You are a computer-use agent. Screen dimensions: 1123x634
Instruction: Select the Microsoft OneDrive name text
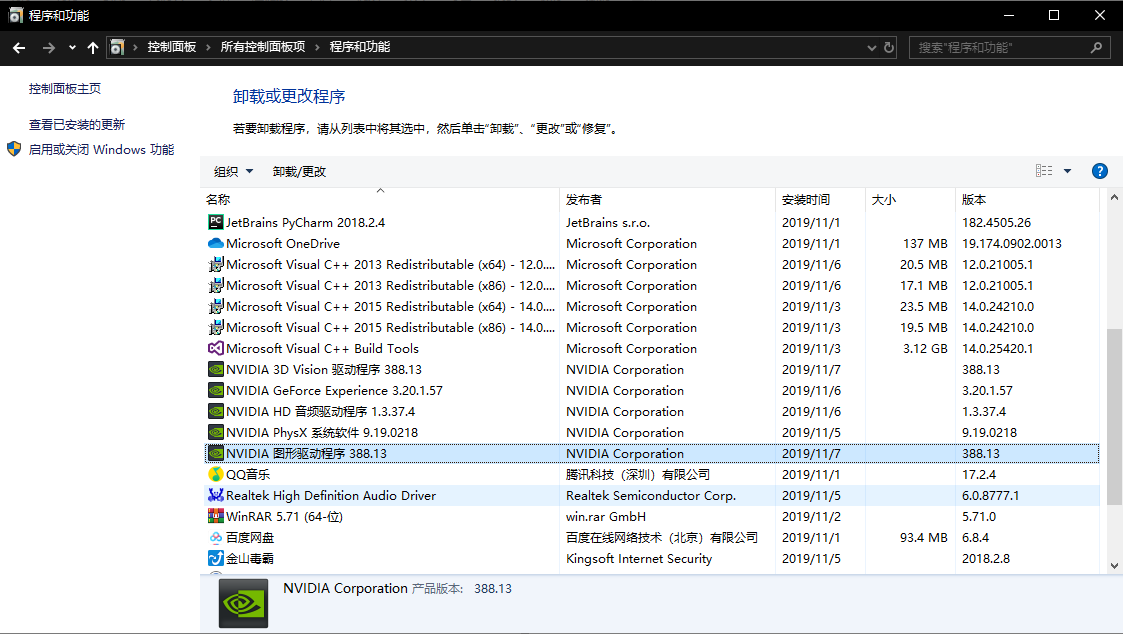tap(283, 244)
